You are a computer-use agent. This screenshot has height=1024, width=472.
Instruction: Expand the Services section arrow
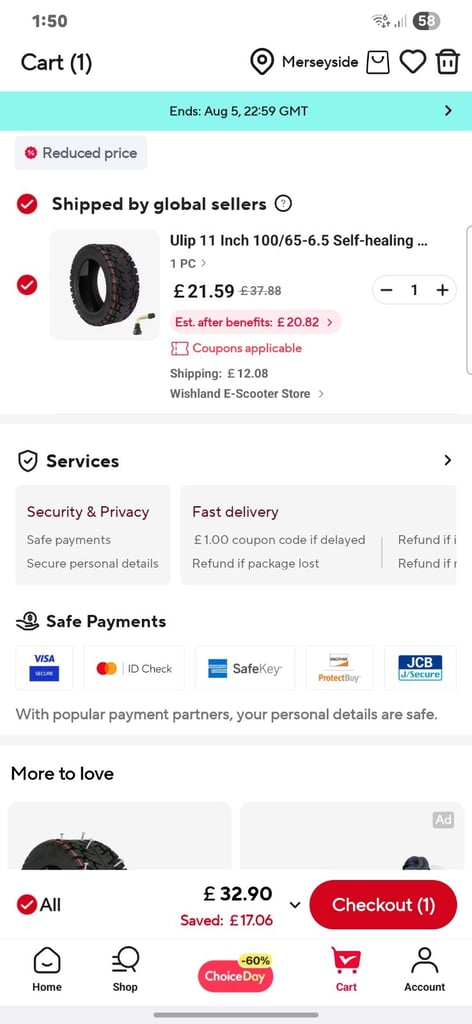click(448, 460)
